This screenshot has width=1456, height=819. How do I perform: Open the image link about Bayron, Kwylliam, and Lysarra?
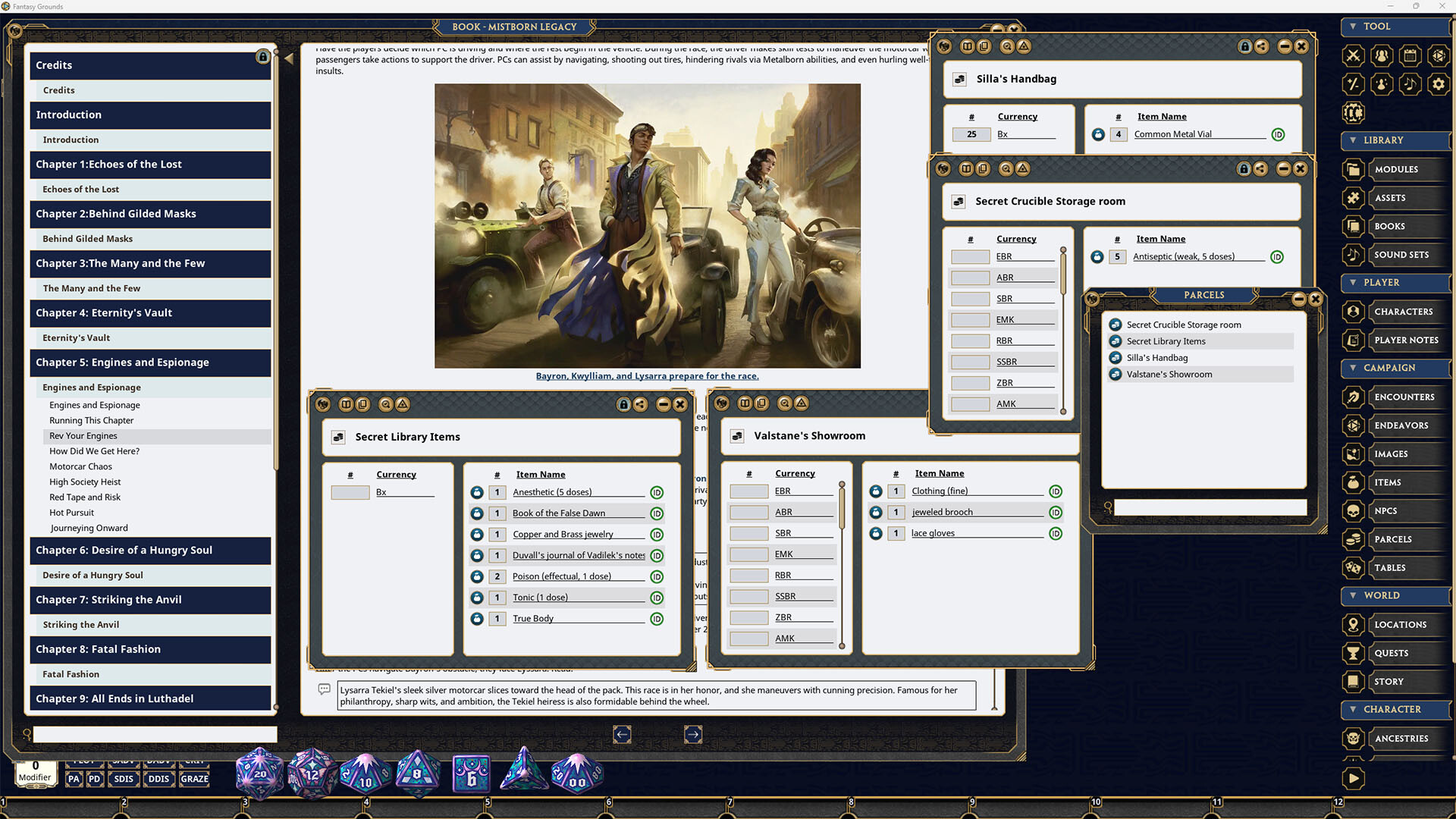pyautogui.click(x=647, y=376)
